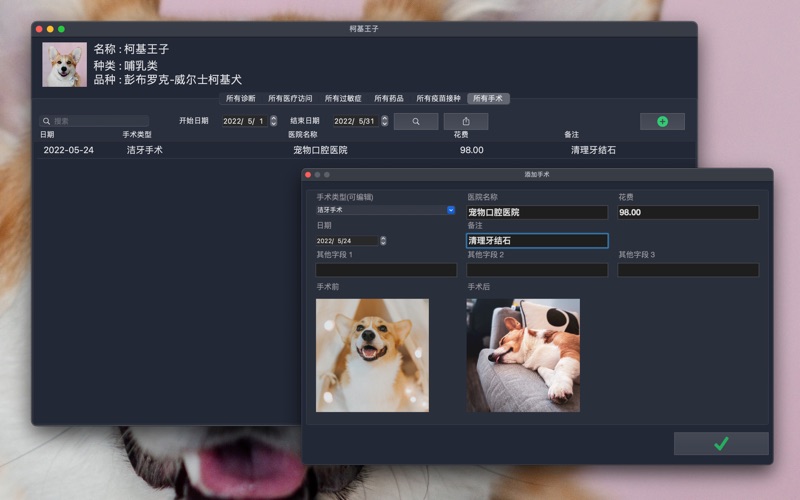This screenshot has width=800, height=500.
Task: Click the 其他字段 2 input
Action: coord(537,270)
